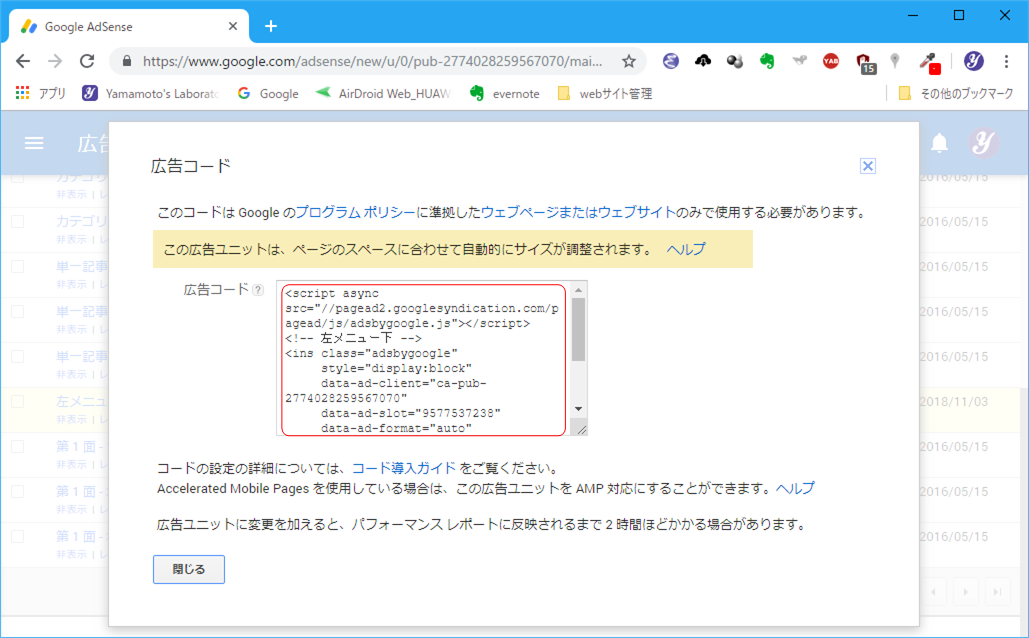This screenshot has width=1029, height=638.
Task: Bookmark this page with the star icon
Action: point(629,61)
